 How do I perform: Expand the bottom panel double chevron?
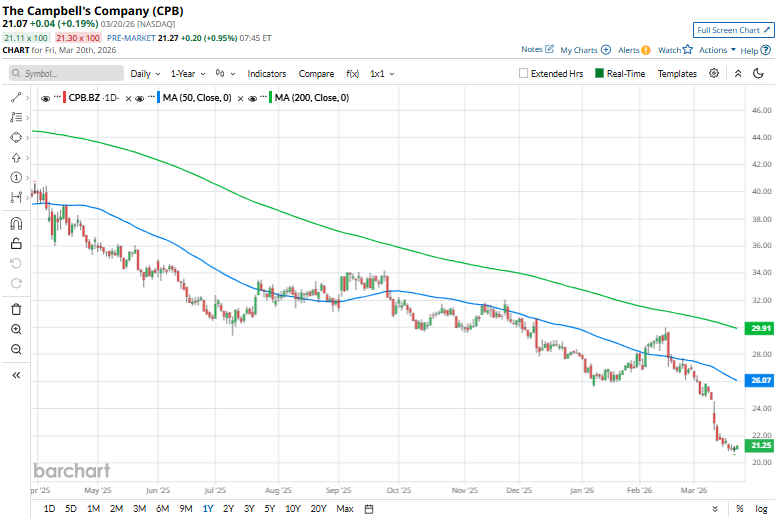point(715,509)
